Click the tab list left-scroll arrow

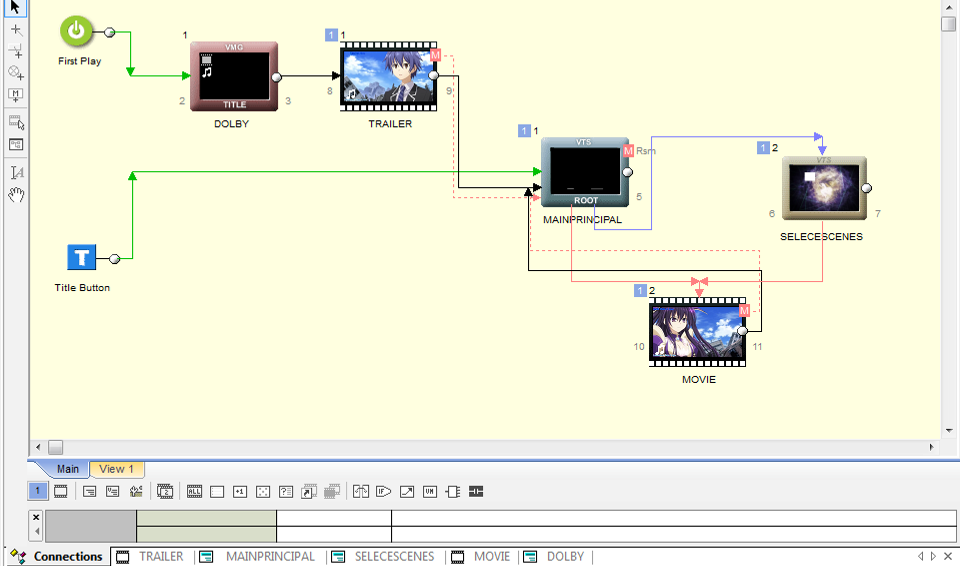pyautogui.click(x=920, y=556)
